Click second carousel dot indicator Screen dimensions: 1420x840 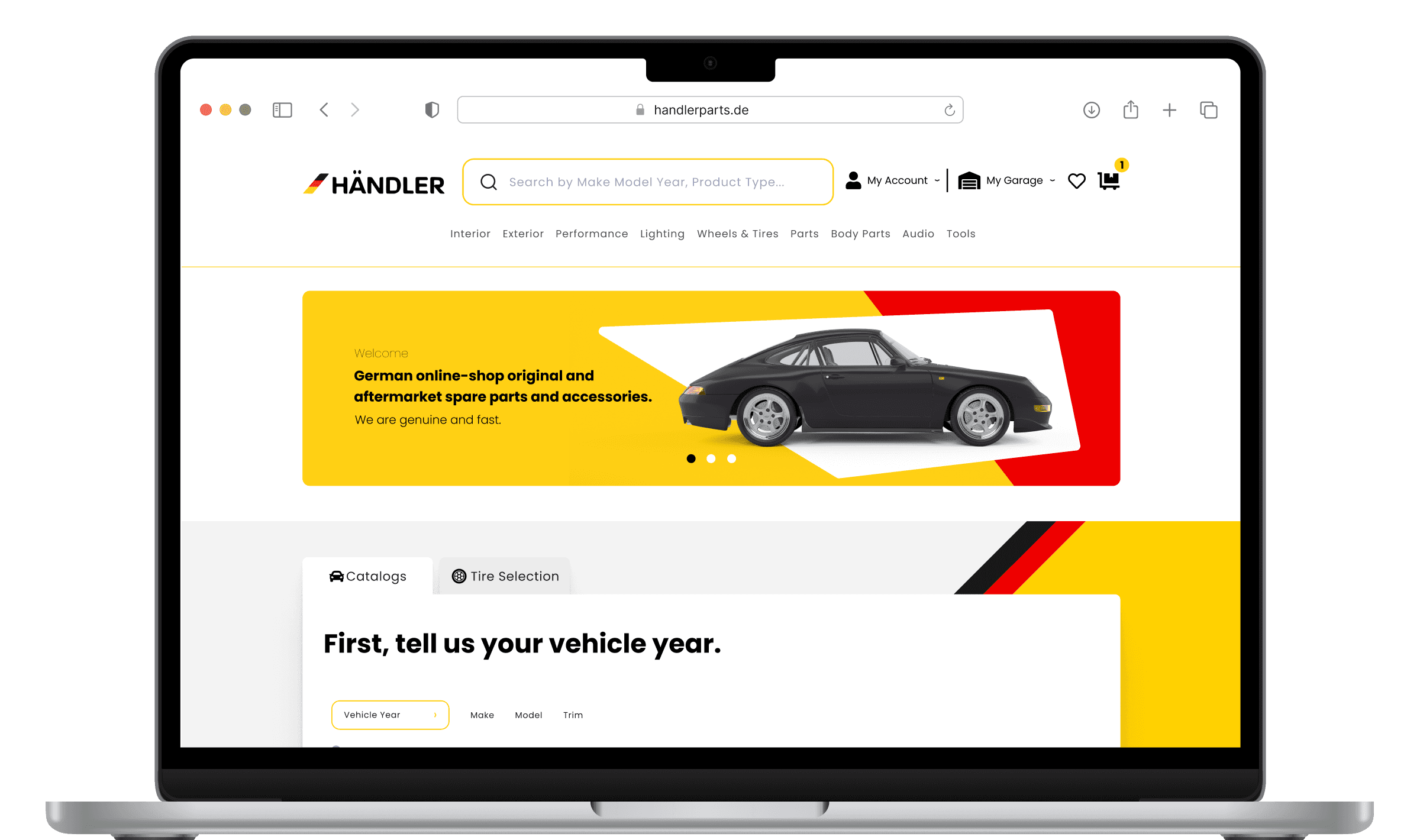coord(711,459)
